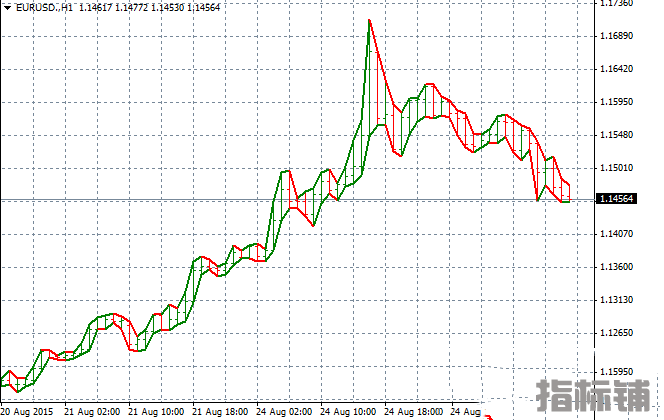The width and height of the screenshot is (664, 420).
Task: Select the 21 Aug 02:00 time label
Action: point(92,411)
